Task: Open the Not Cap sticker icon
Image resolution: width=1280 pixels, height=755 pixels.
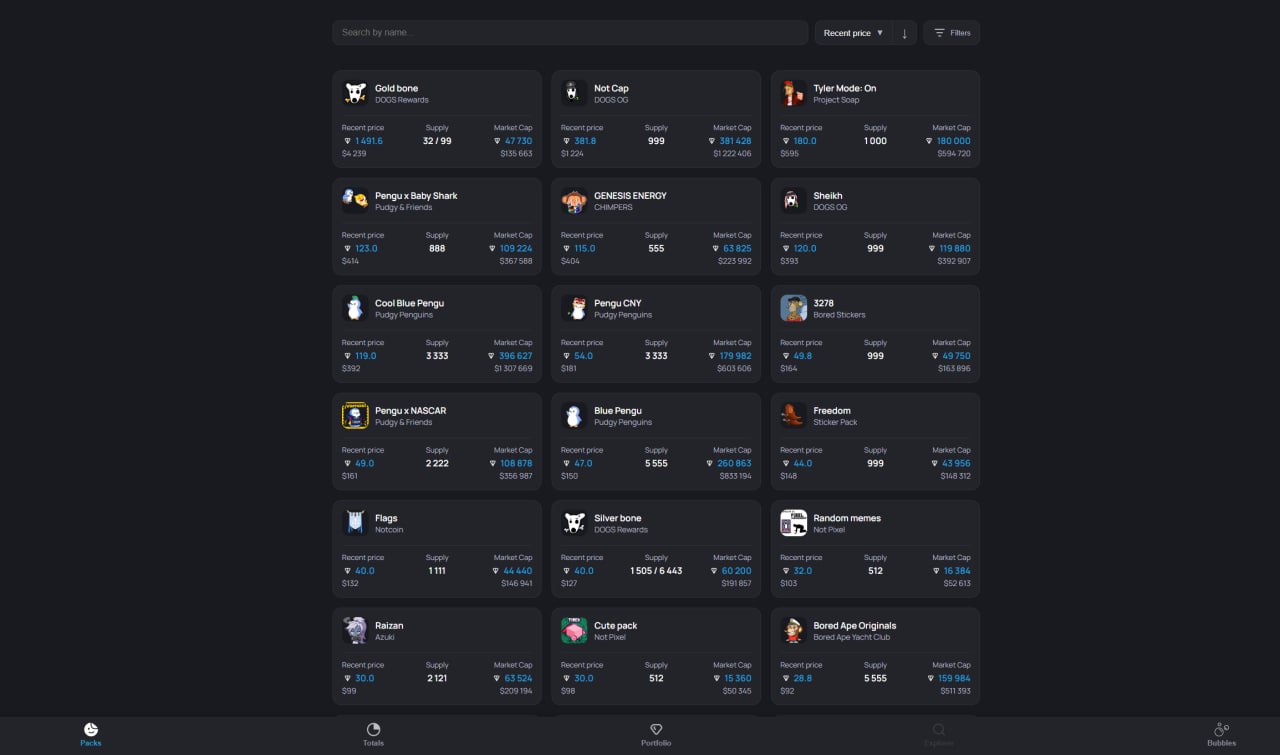Action: point(574,93)
